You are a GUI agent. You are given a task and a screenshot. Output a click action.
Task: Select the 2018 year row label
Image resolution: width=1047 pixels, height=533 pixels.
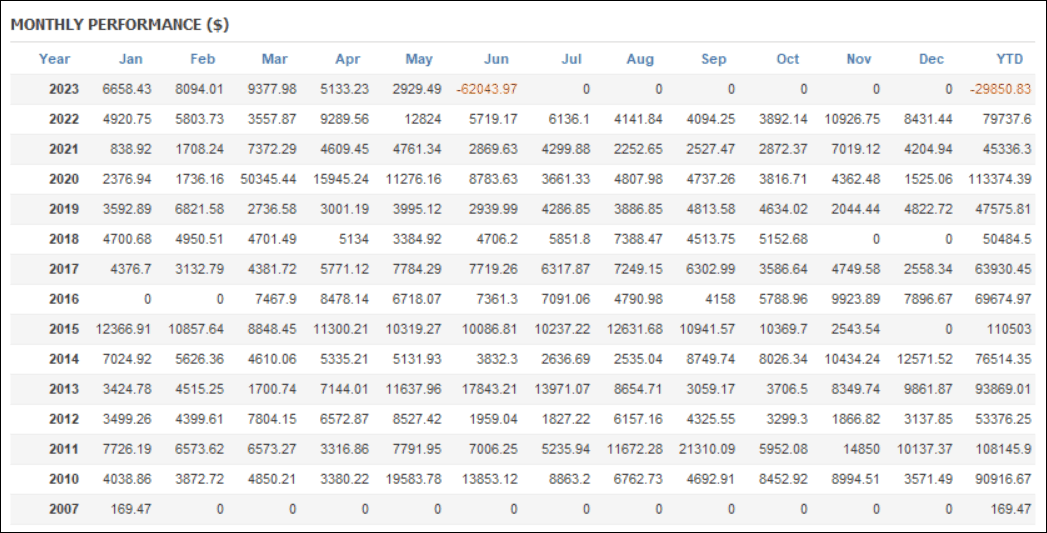pos(63,238)
